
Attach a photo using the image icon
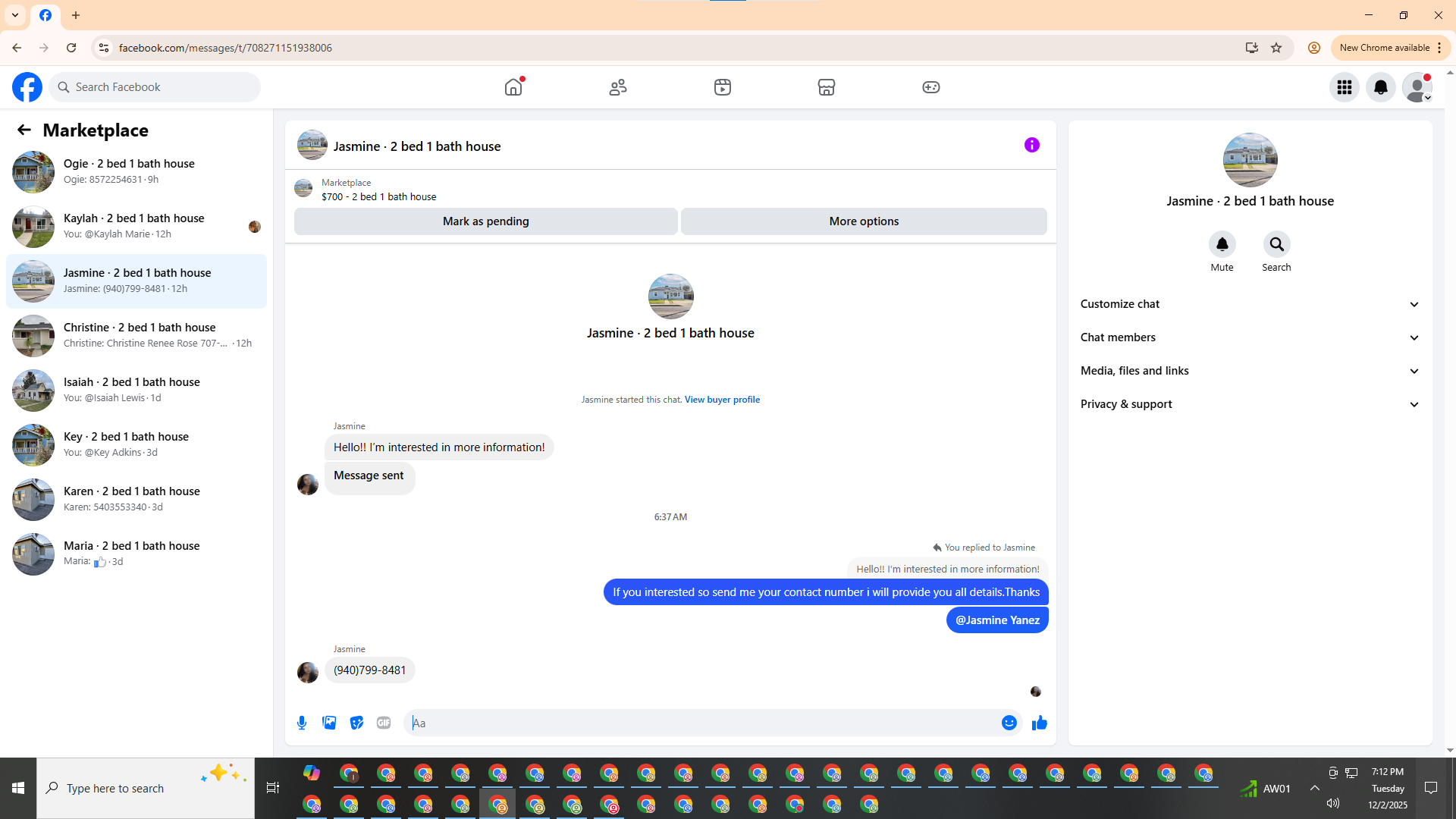pyautogui.click(x=329, y=723)
